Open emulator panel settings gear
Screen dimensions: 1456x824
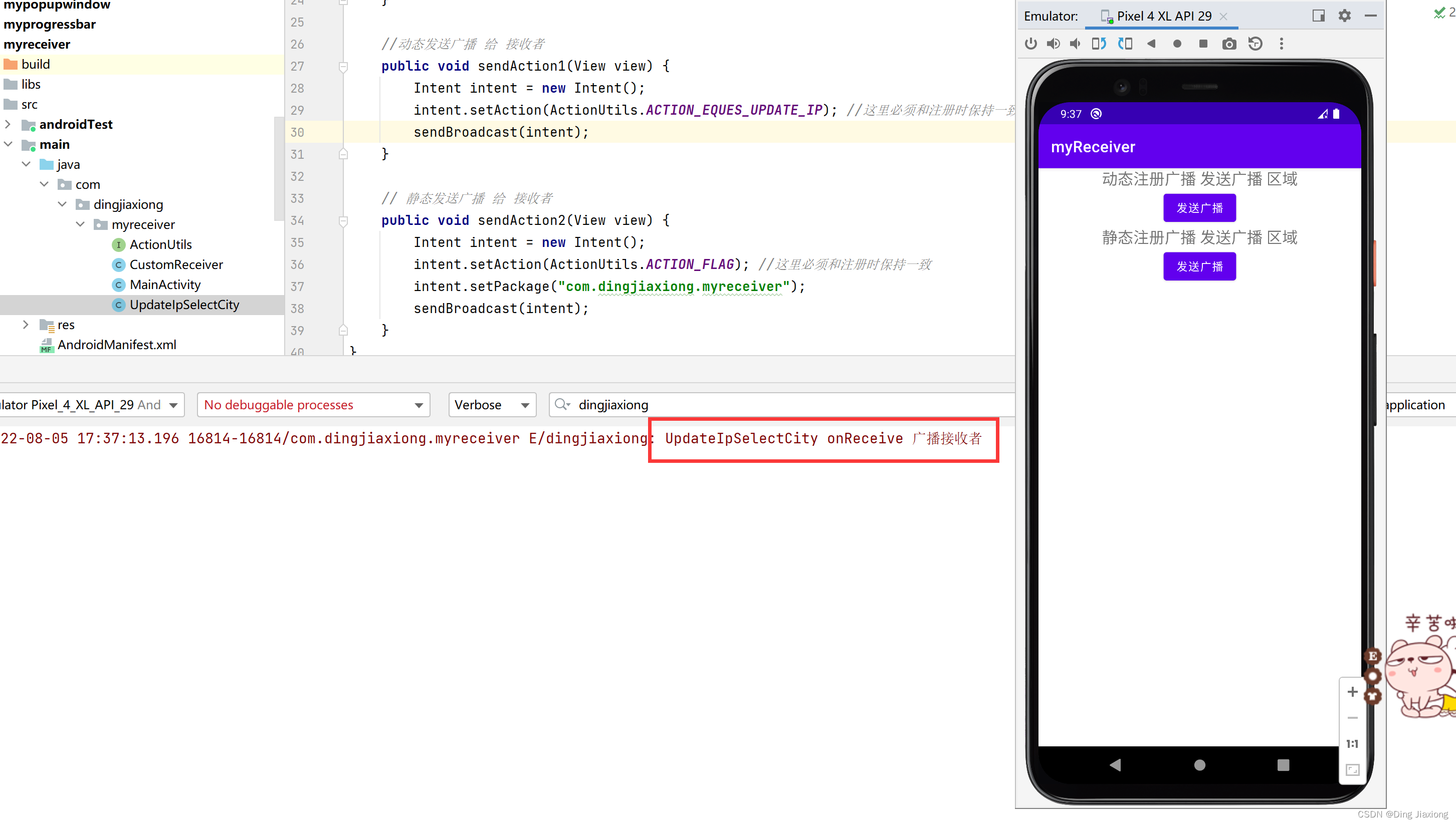(x=1344, y=16)
